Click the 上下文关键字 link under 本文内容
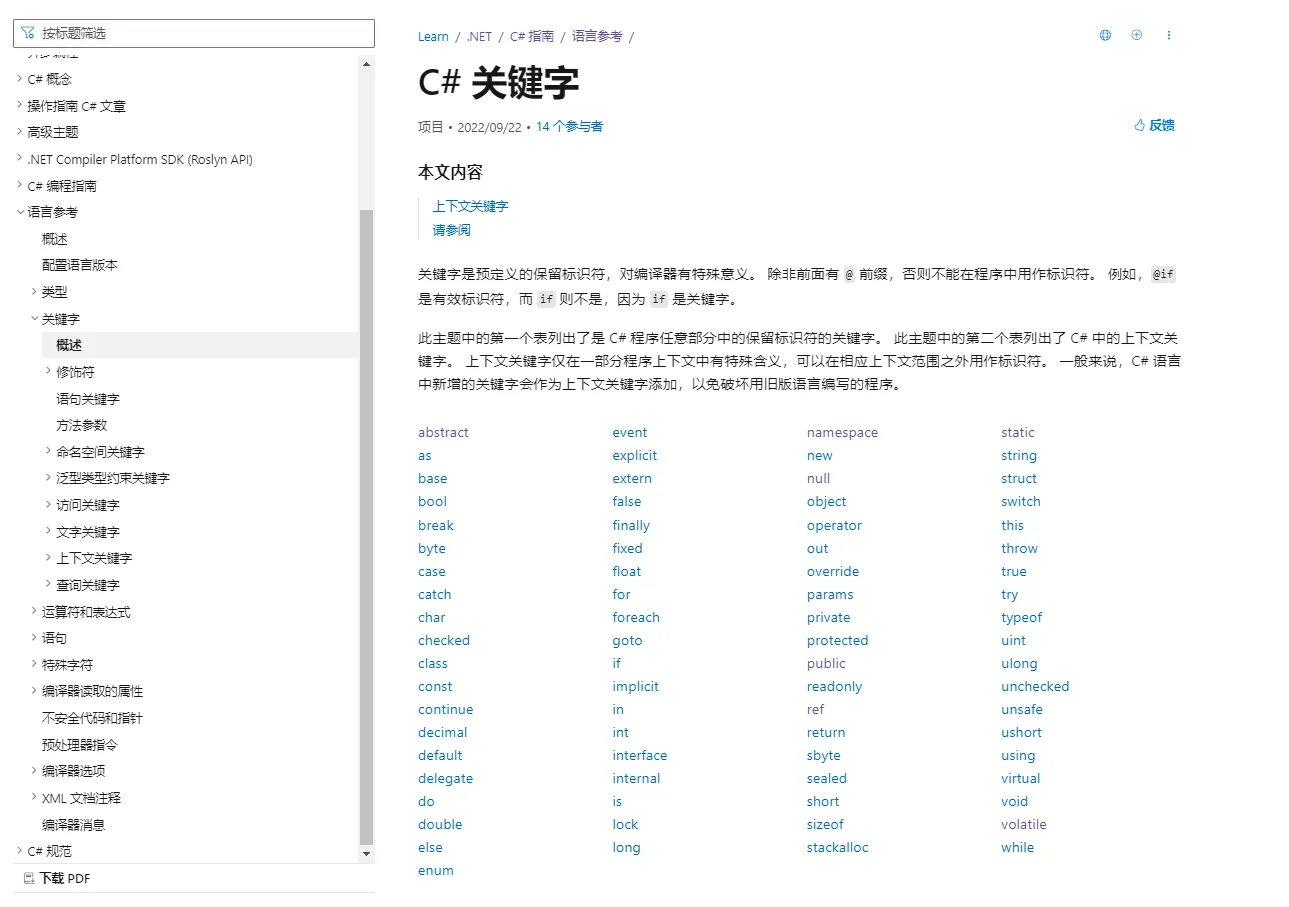Viewport: 1289px width, 907px height. pos(470,206)
